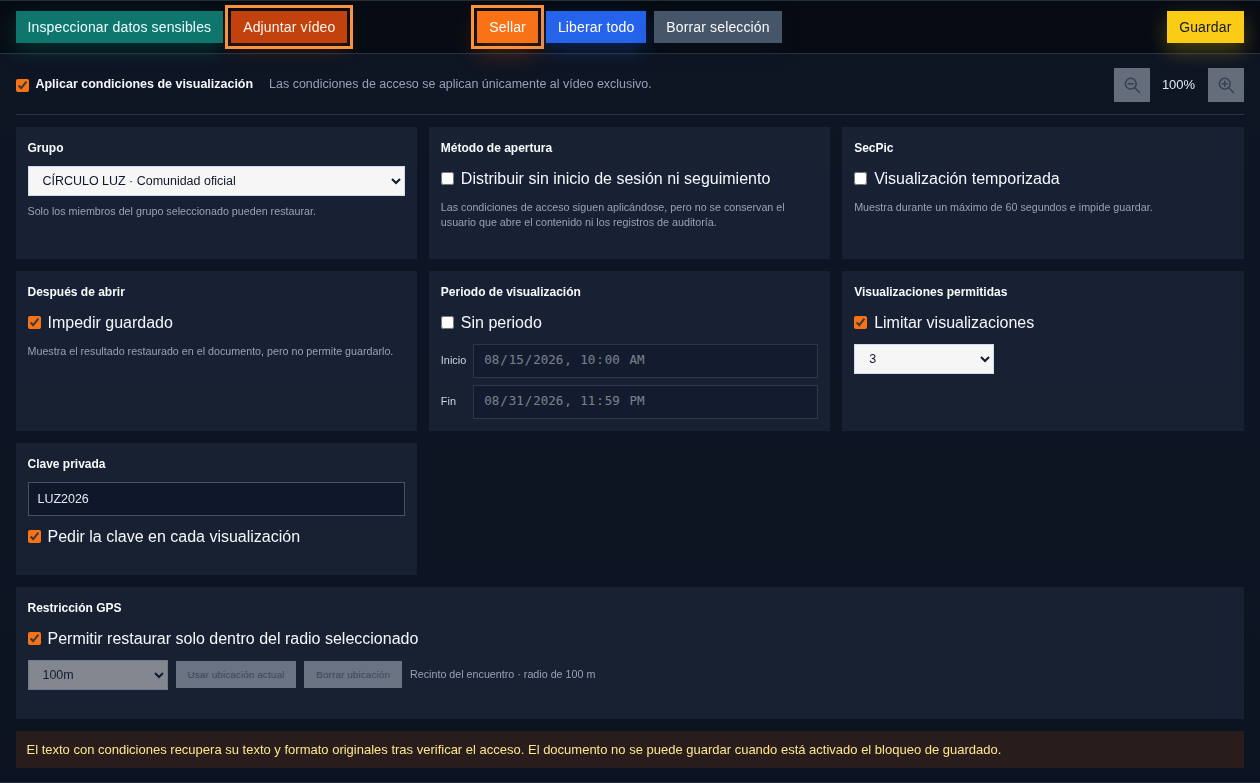
Task: Click Liberar todo button
Action: (x=596, y=27)
